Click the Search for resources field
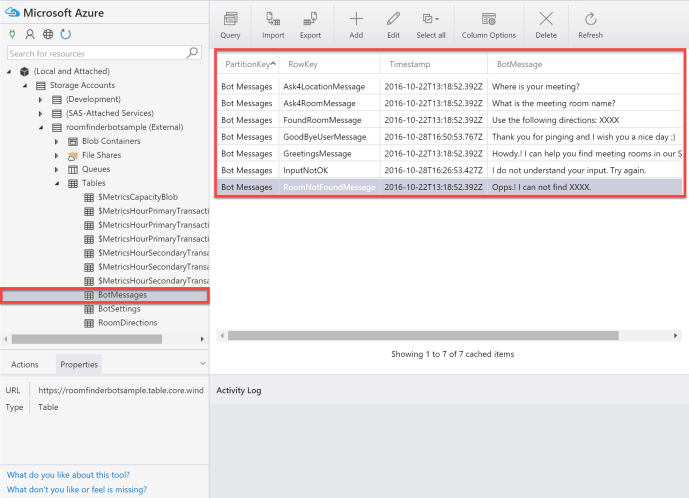The image size is (689, 498). [x=95, y=53]
